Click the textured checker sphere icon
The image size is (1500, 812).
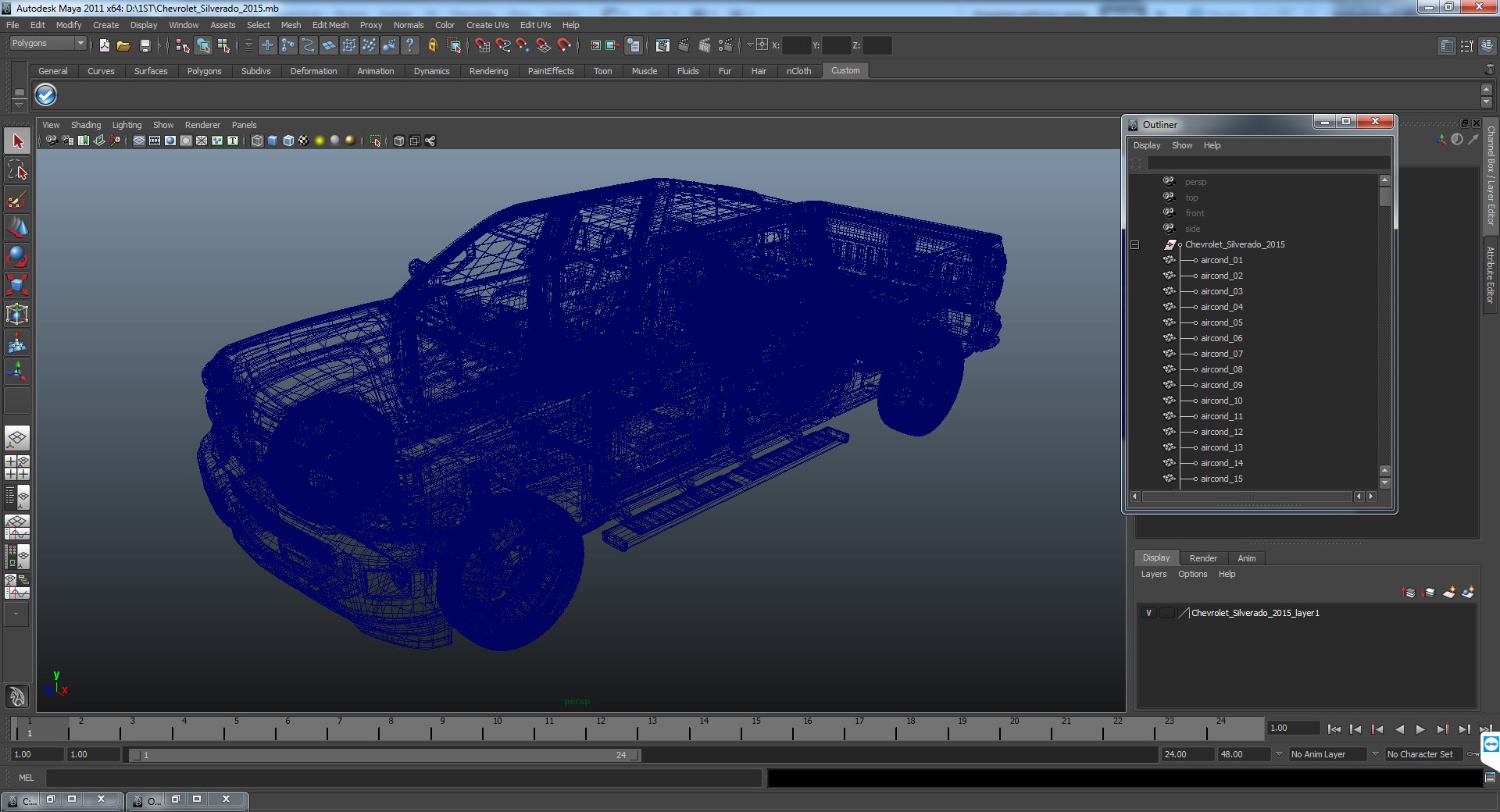304,141
